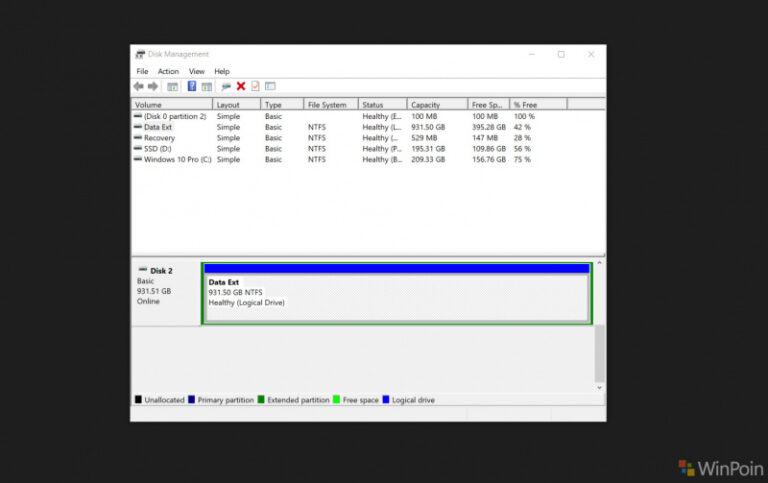Click the toolbar icon right of Help icon
Image resolution: width=768 pixels, height=483 pixels.
(206, 87)
